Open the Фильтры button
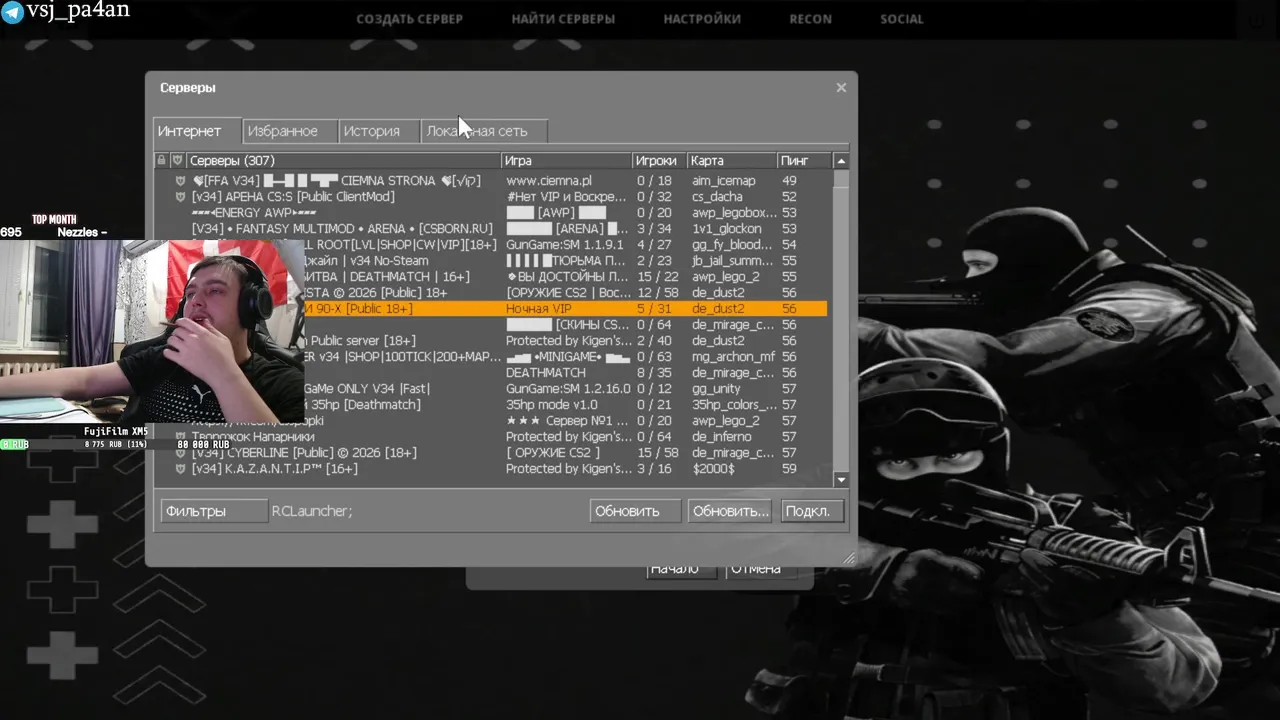Image resolution: width=1280 pixels, height=720 pixels. [214, 511]
